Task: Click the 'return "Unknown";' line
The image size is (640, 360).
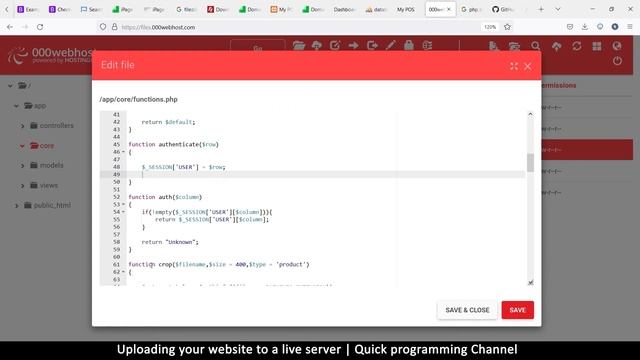Action: 170,242
